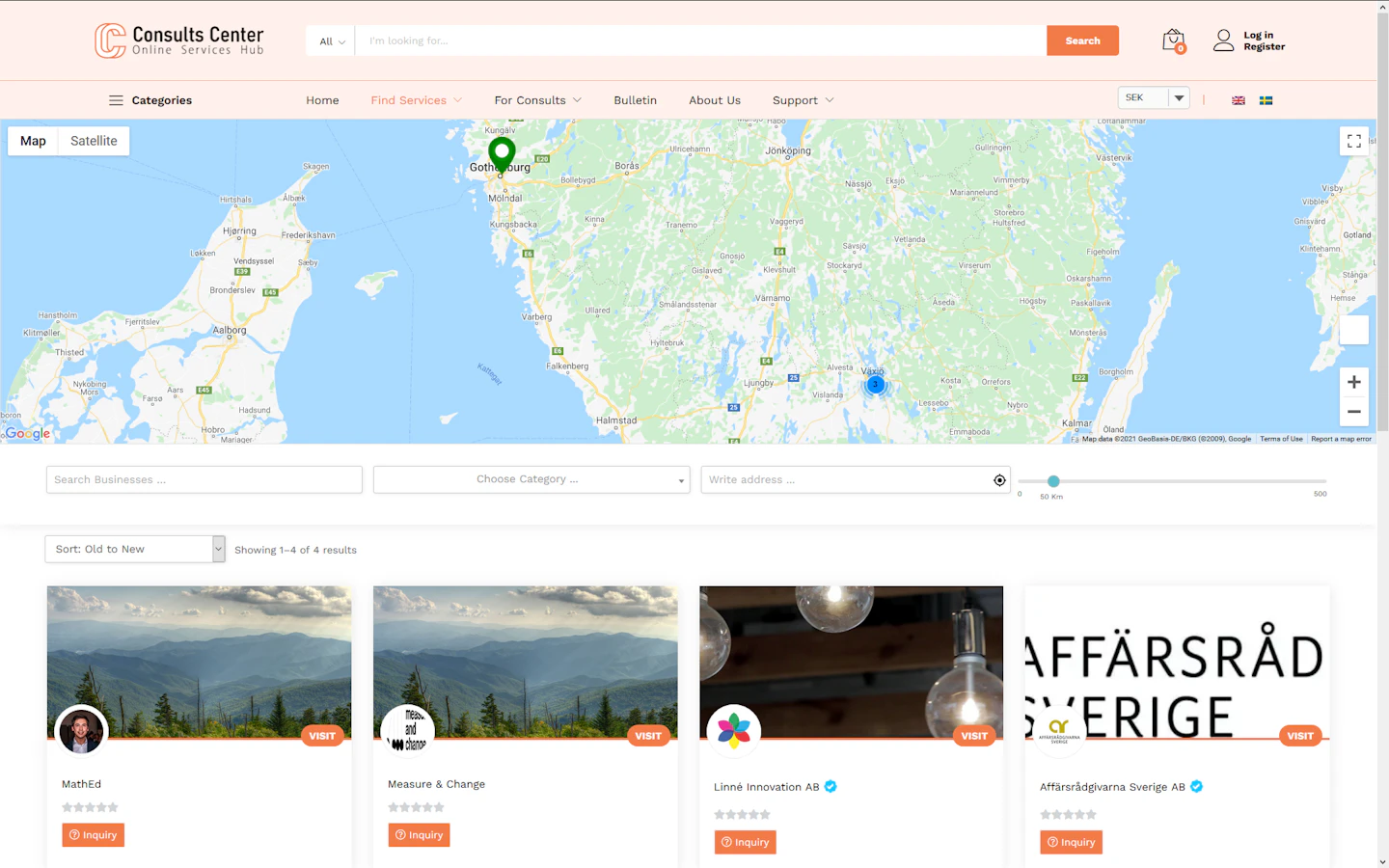Rate Affärsrådgivarna Sverige AB using its stars
1389x868 pixels.
pyautogui.click(x=1069, y=815)
